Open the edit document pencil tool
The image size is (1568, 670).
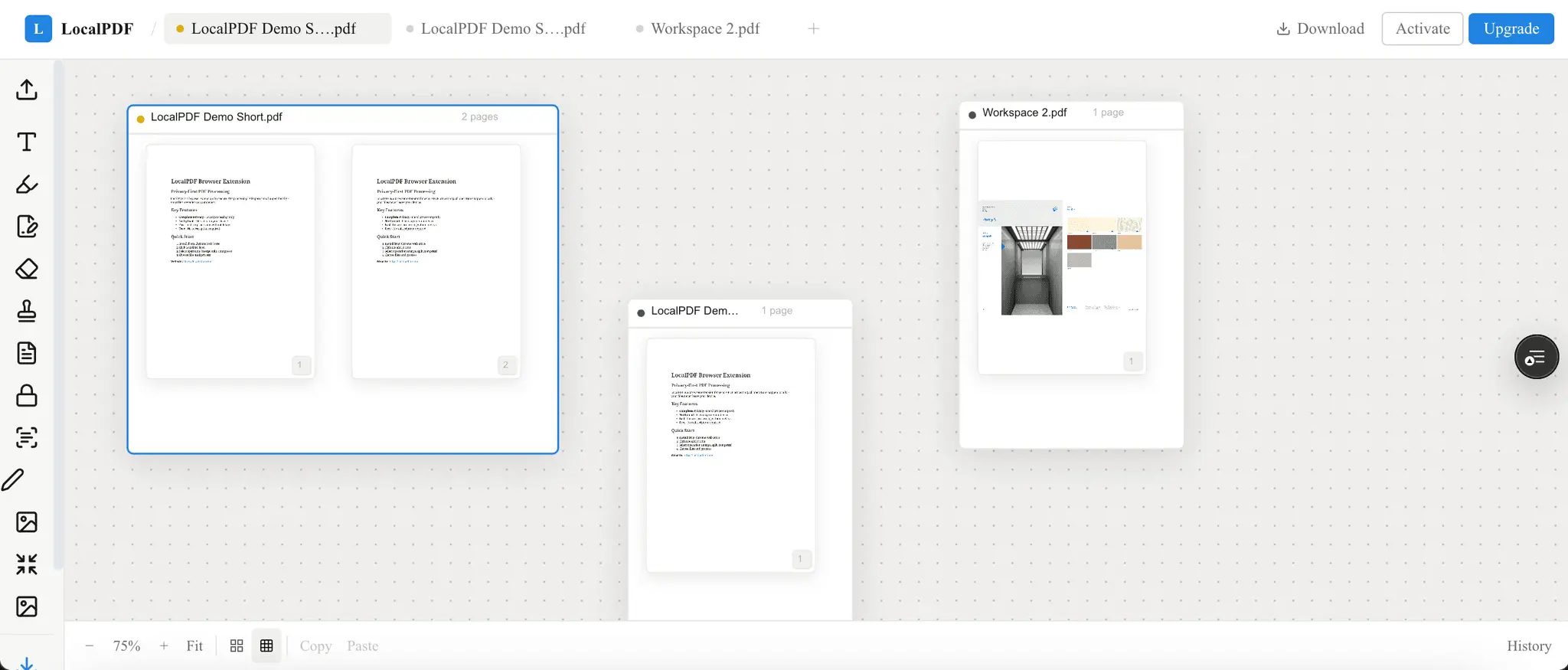tap(27, 227)
